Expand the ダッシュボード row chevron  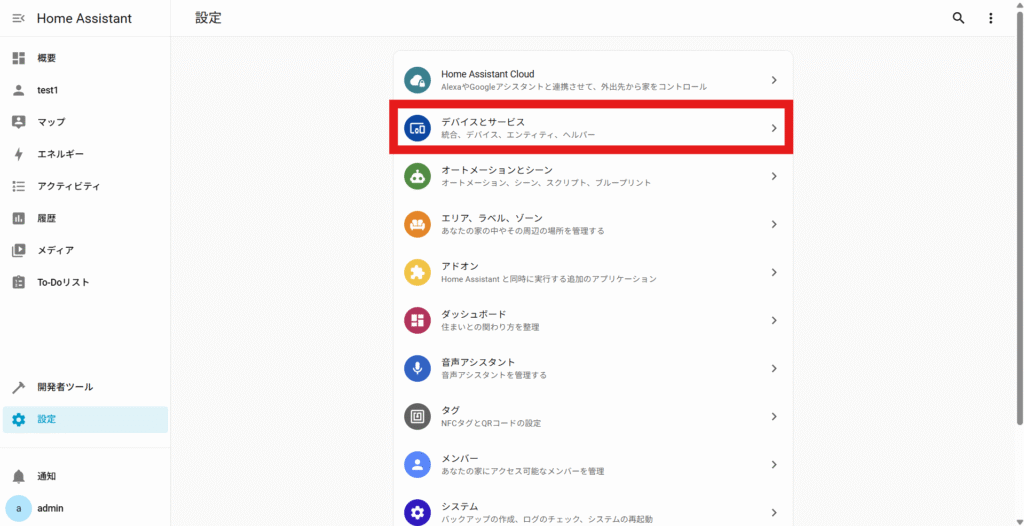click(773, 320)
